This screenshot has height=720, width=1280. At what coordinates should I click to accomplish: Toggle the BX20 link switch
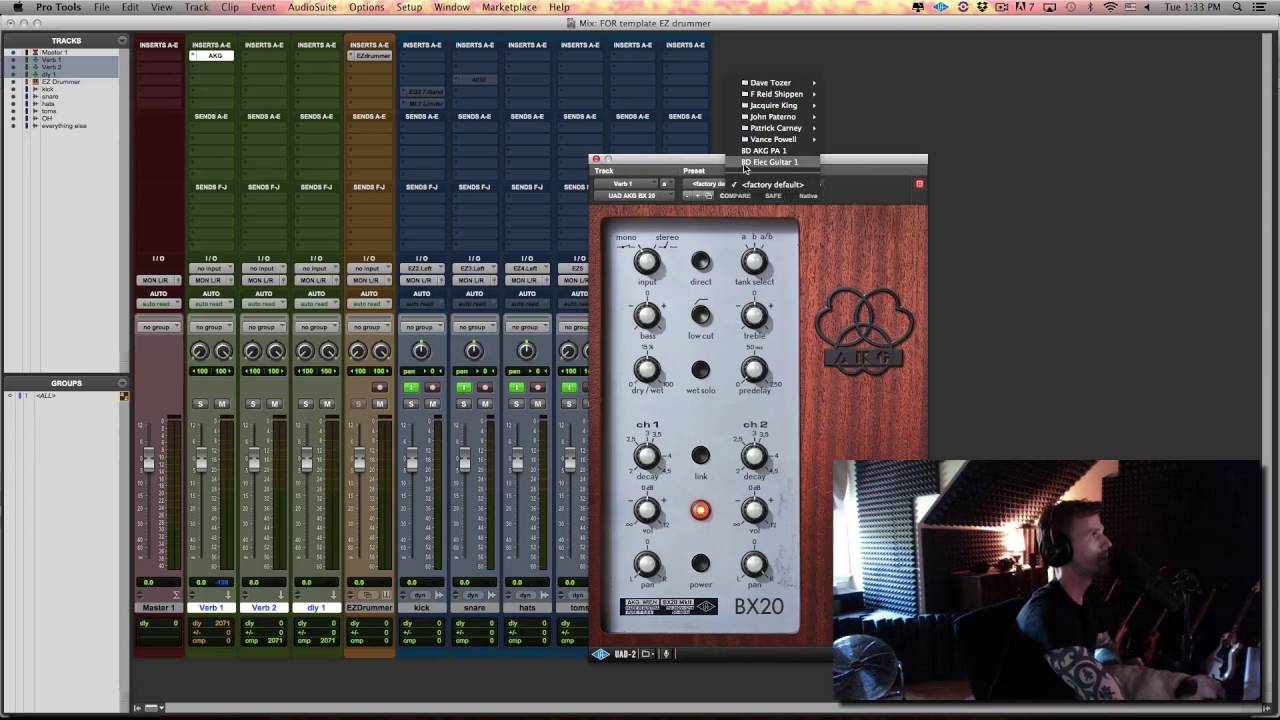tap(701, 456)
